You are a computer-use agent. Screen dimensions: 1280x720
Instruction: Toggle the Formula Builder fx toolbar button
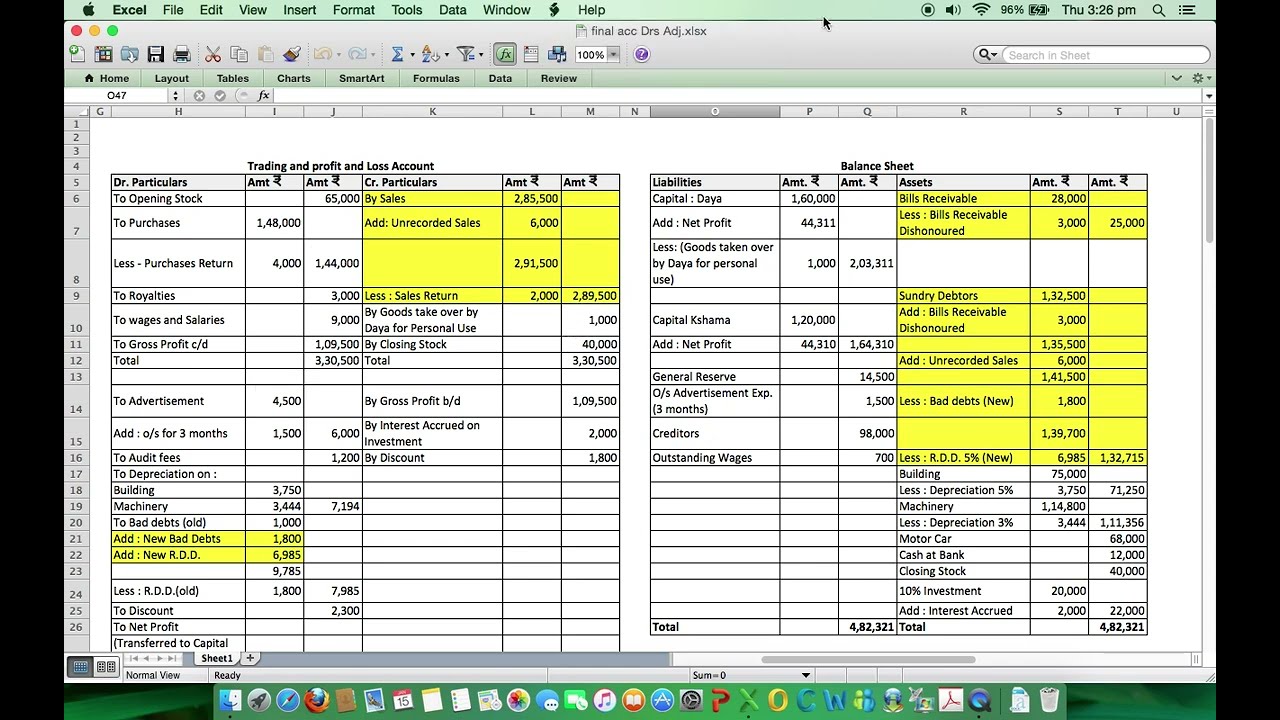(505, 54)
